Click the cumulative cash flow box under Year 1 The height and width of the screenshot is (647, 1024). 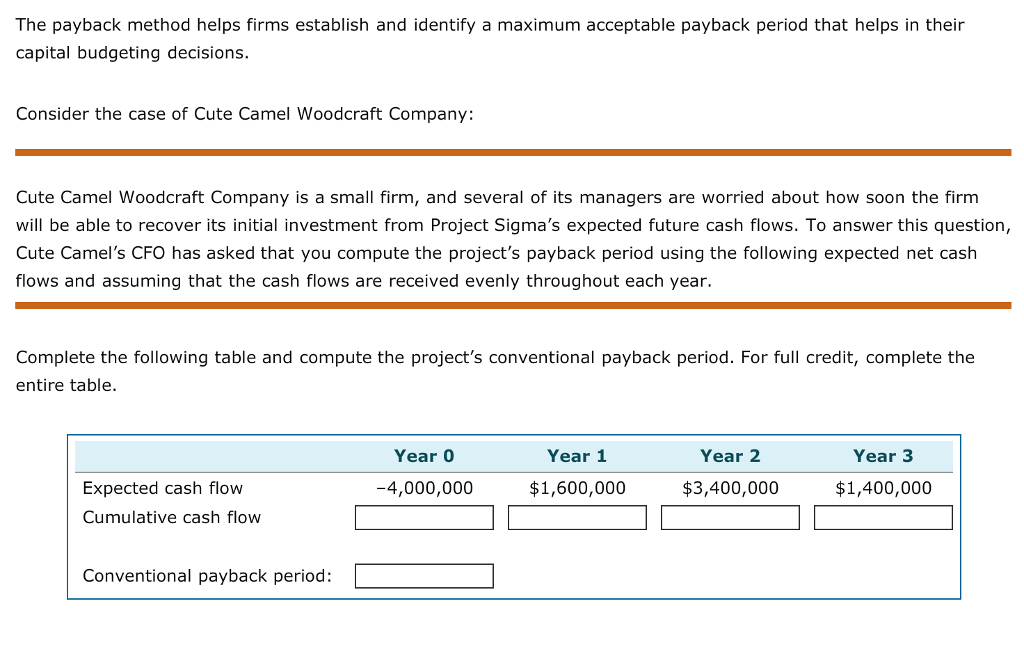(577, 517)
